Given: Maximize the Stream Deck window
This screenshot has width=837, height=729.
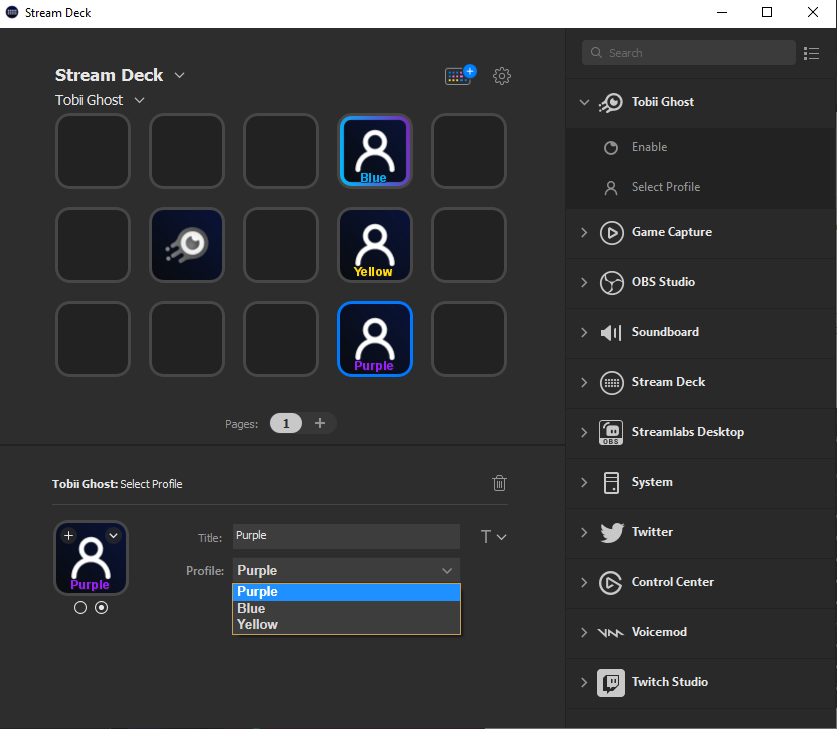Looking at the screenshot, I should 767,12.
